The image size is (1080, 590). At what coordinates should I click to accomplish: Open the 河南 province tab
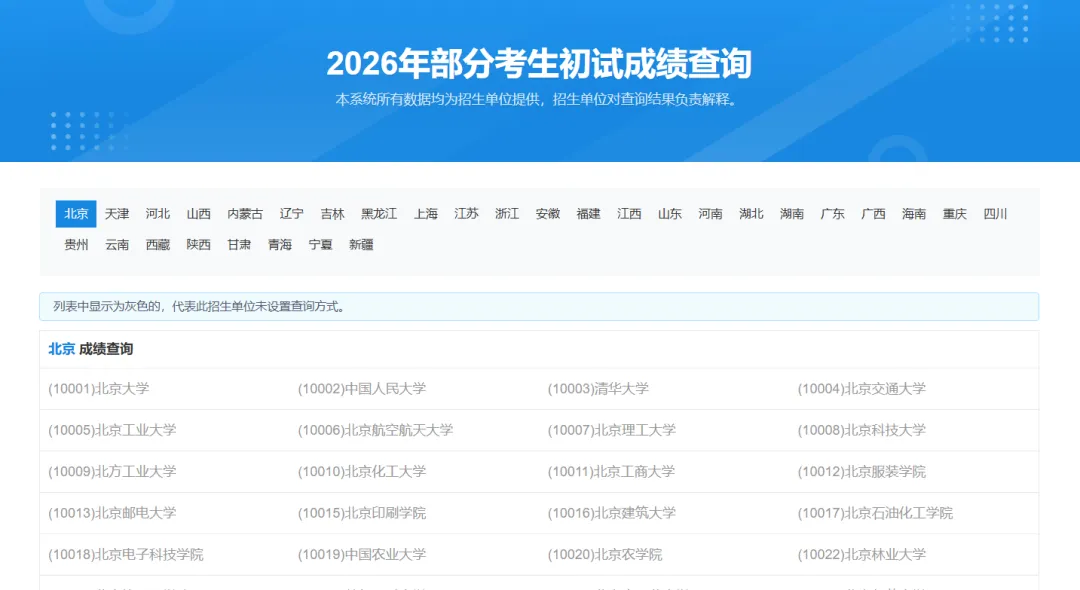(710, 214)
